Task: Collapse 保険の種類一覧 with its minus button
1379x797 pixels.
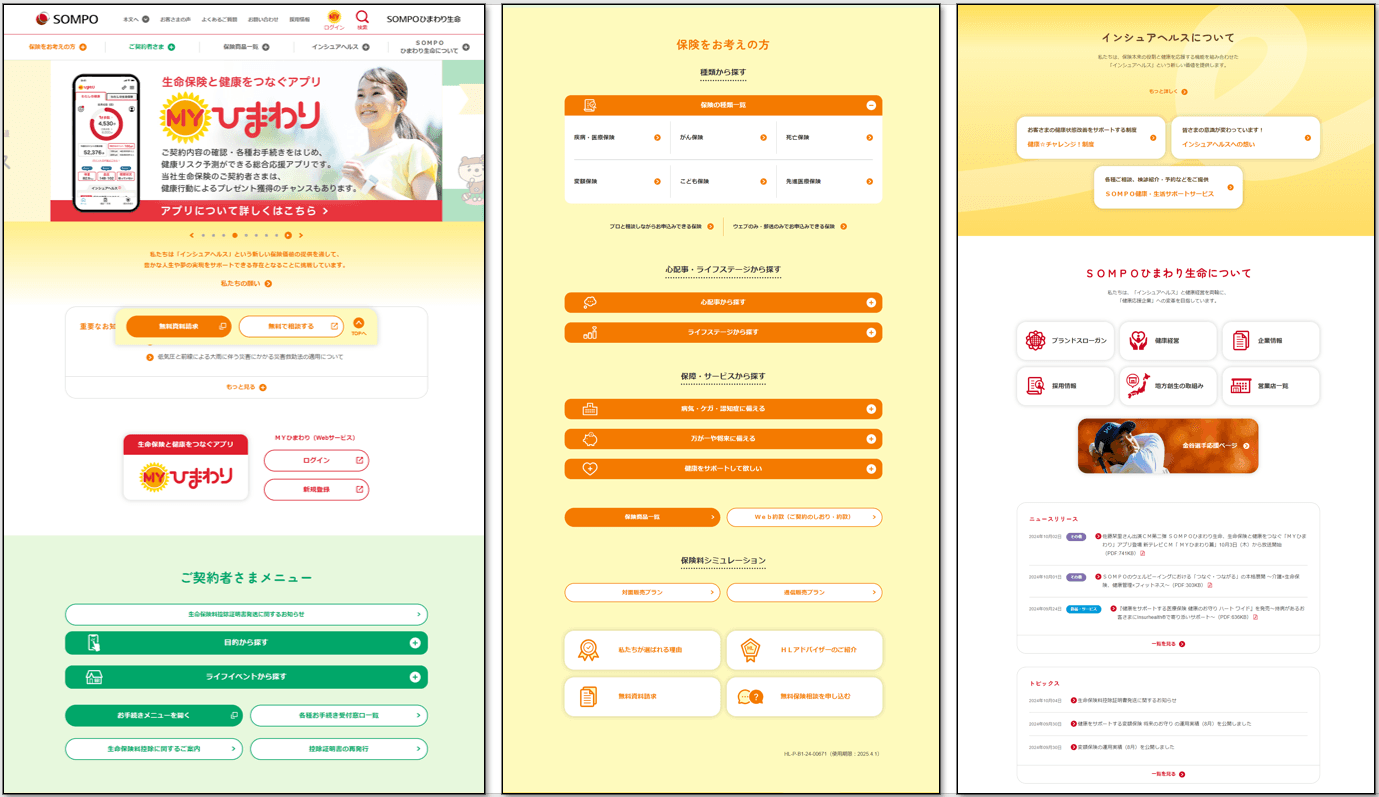Action: coord(871,105)
